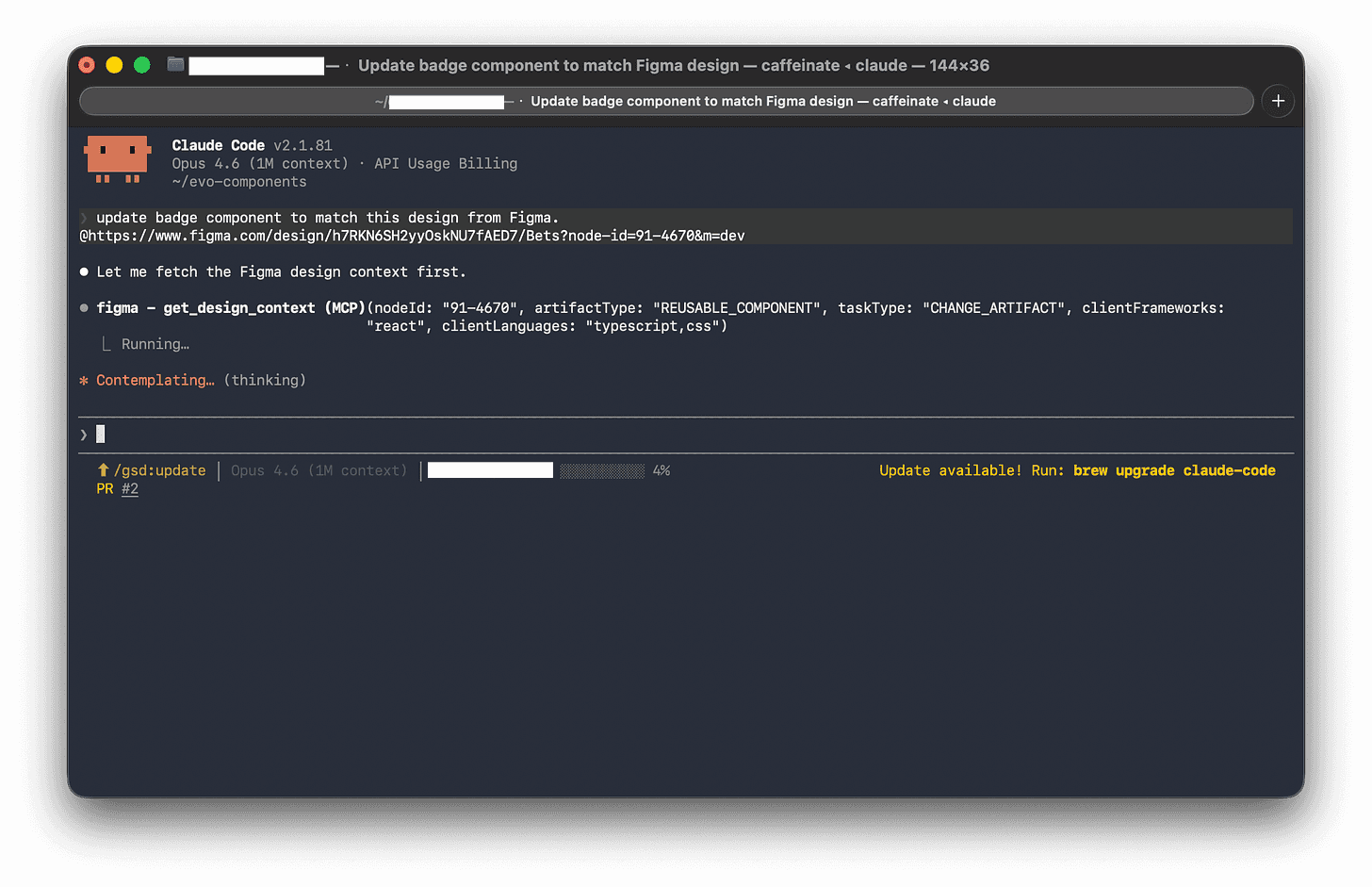The image size is (1372, 887).
Task: Click the white bullet before 'Let me fetch'
Action: (x=84, y=271)
